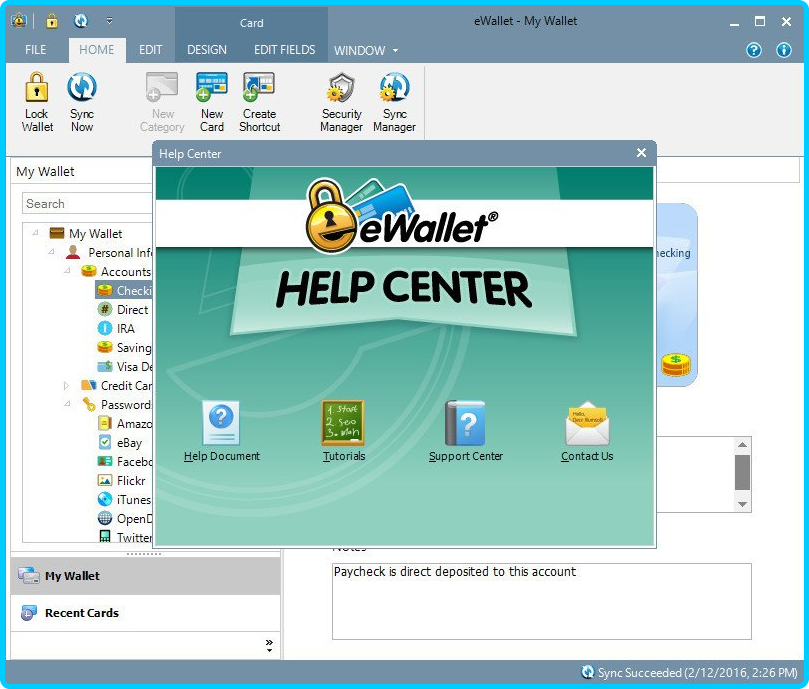This screenshot has height=689, width=809.
Task: Follow the Contact Us link
Action: (x=587, y=456)
